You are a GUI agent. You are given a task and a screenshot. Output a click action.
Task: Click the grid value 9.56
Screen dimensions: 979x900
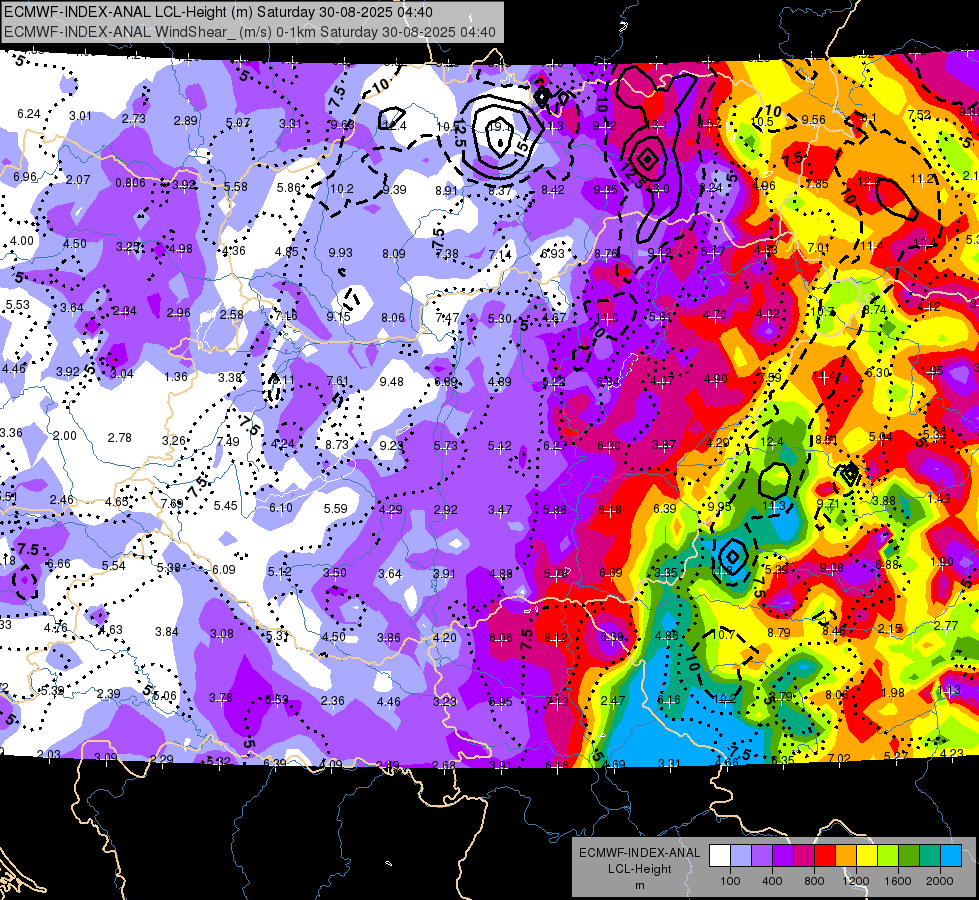tap(814, 119)
